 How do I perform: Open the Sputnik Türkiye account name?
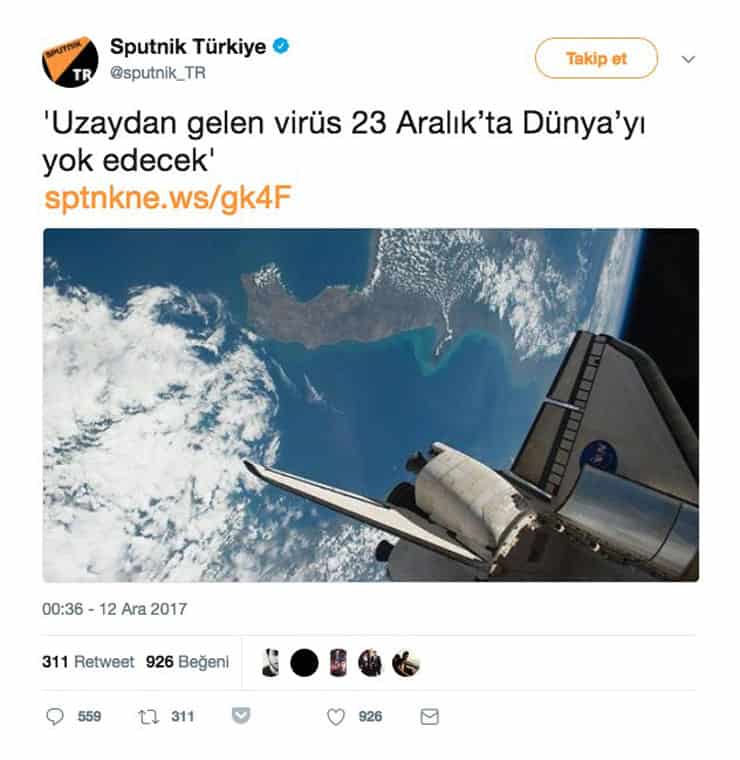coord(188,47)
